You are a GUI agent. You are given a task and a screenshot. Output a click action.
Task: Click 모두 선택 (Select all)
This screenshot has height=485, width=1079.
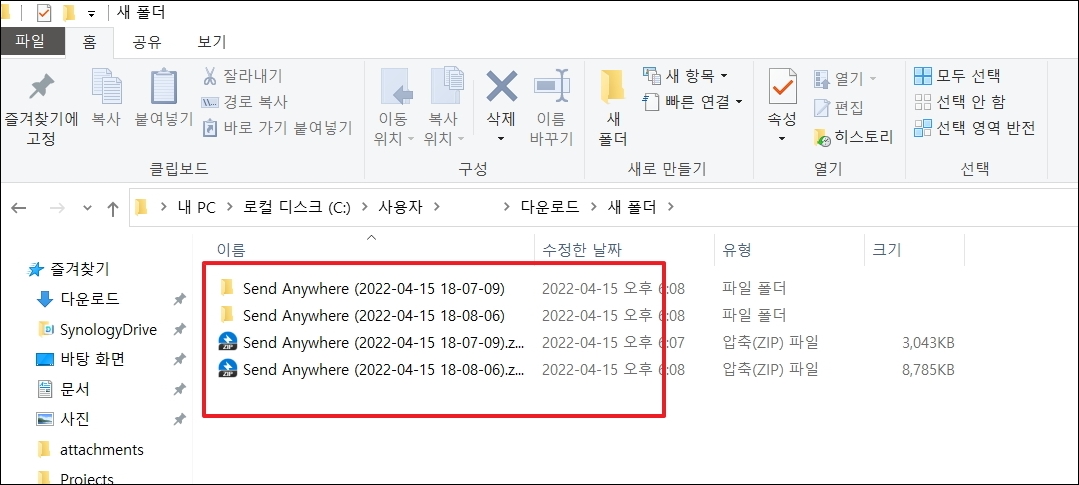pyautogui.click(x=957, y=76)
